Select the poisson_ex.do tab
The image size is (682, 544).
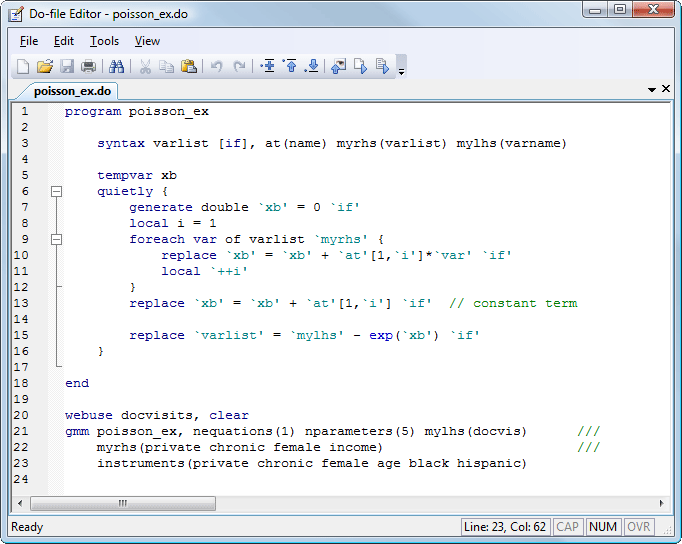(x=71, y=91)
